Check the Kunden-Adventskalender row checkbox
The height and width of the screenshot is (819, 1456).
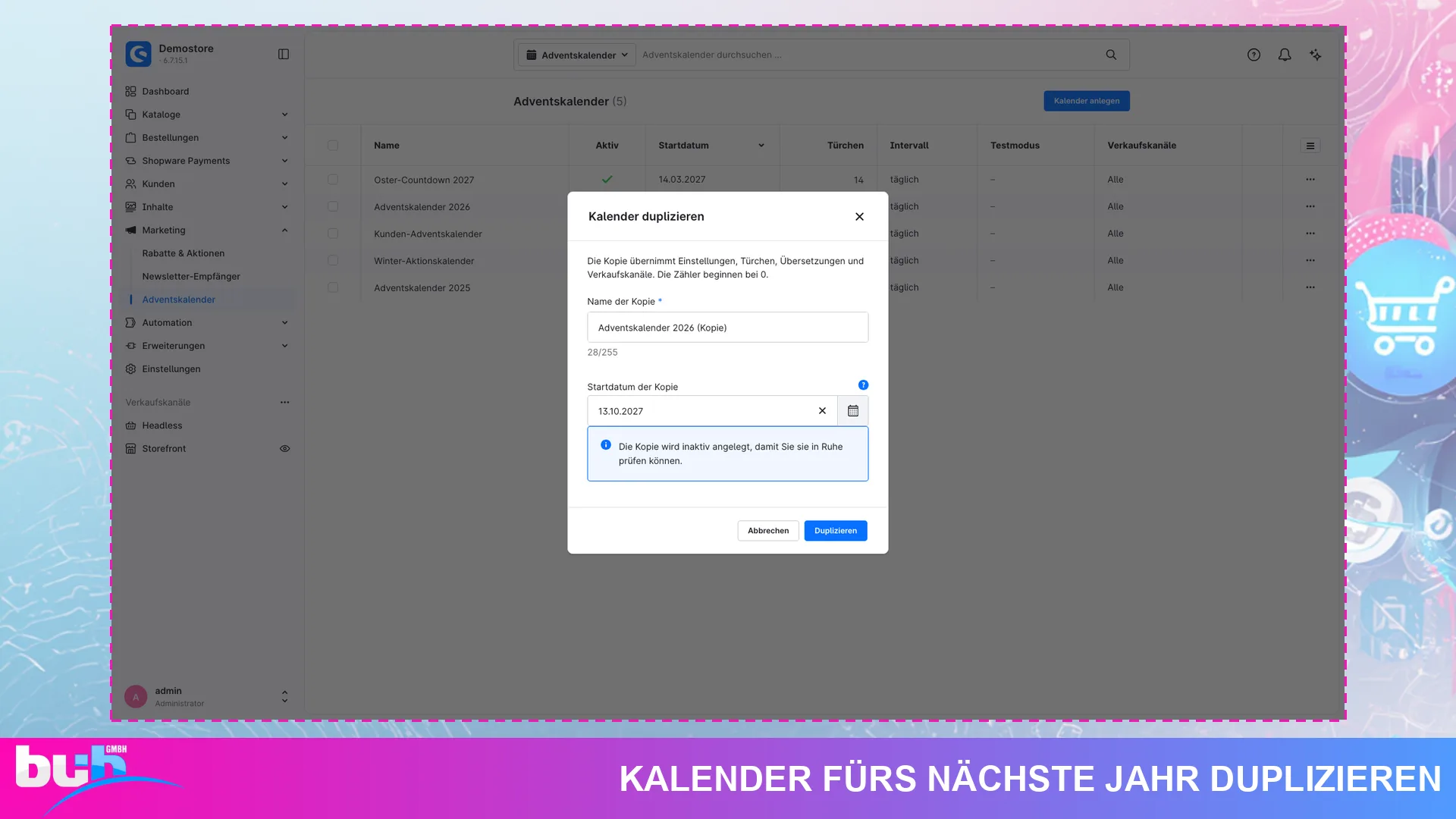tap(333, 234)
